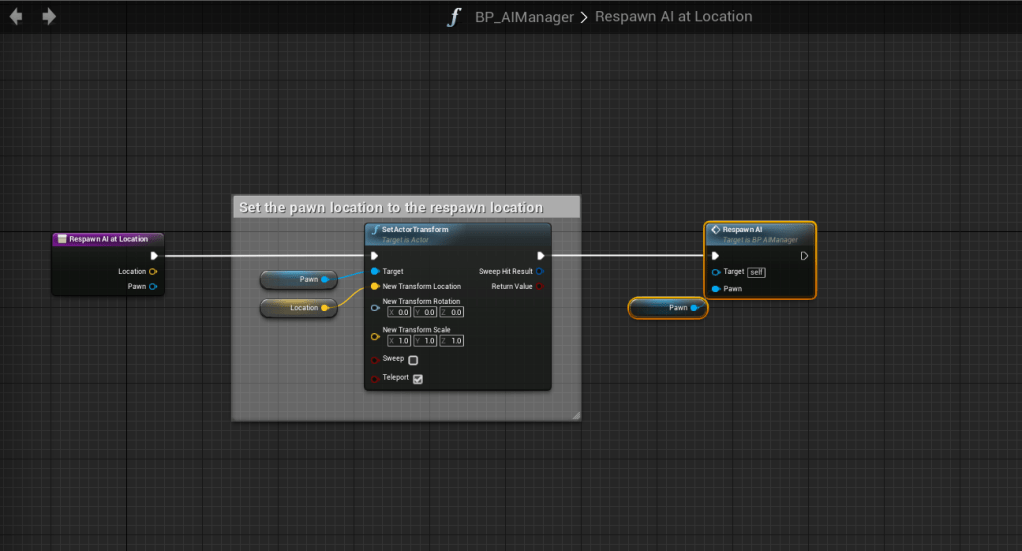Click the Sweep Hit Result output pin
Image resolution: width=1022 pixels, height=551 pixels.
click(540, 271)
